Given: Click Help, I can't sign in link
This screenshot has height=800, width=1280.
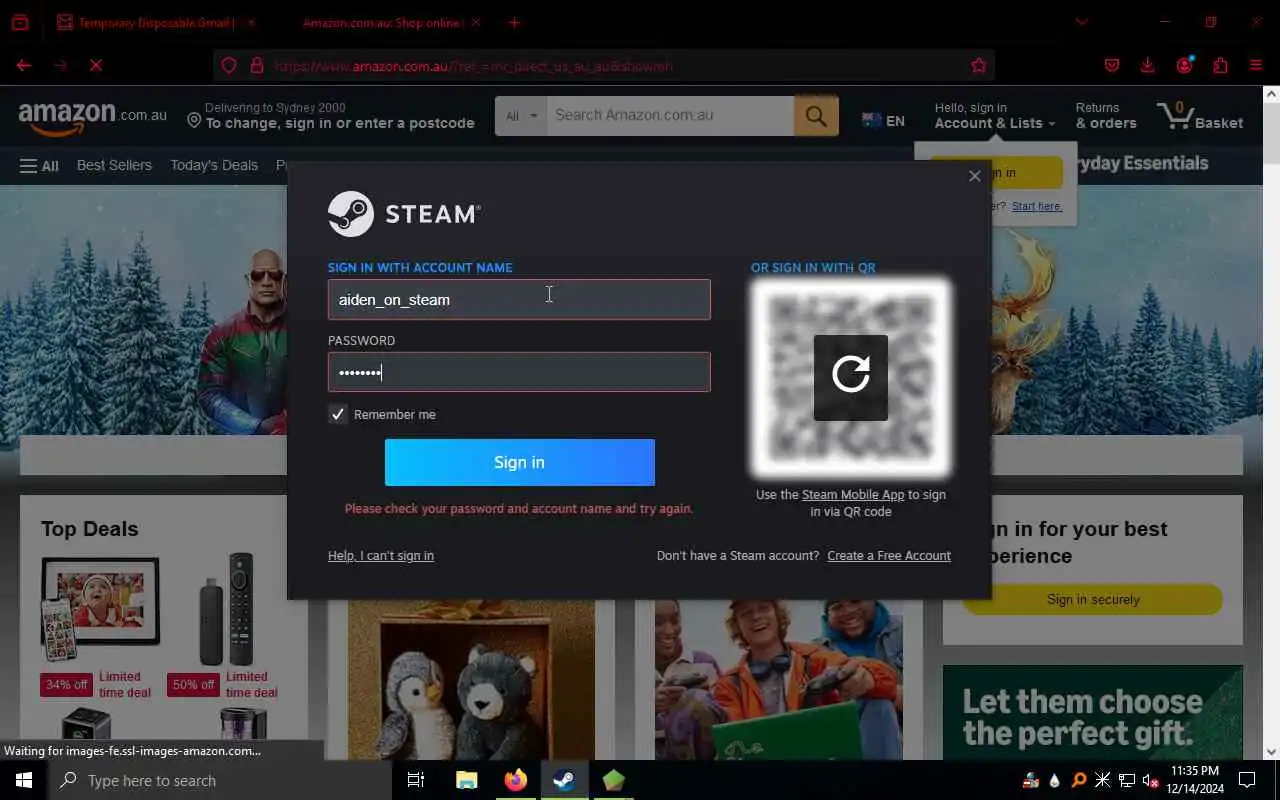Looking at the screenshot, I should coord(381,556).
